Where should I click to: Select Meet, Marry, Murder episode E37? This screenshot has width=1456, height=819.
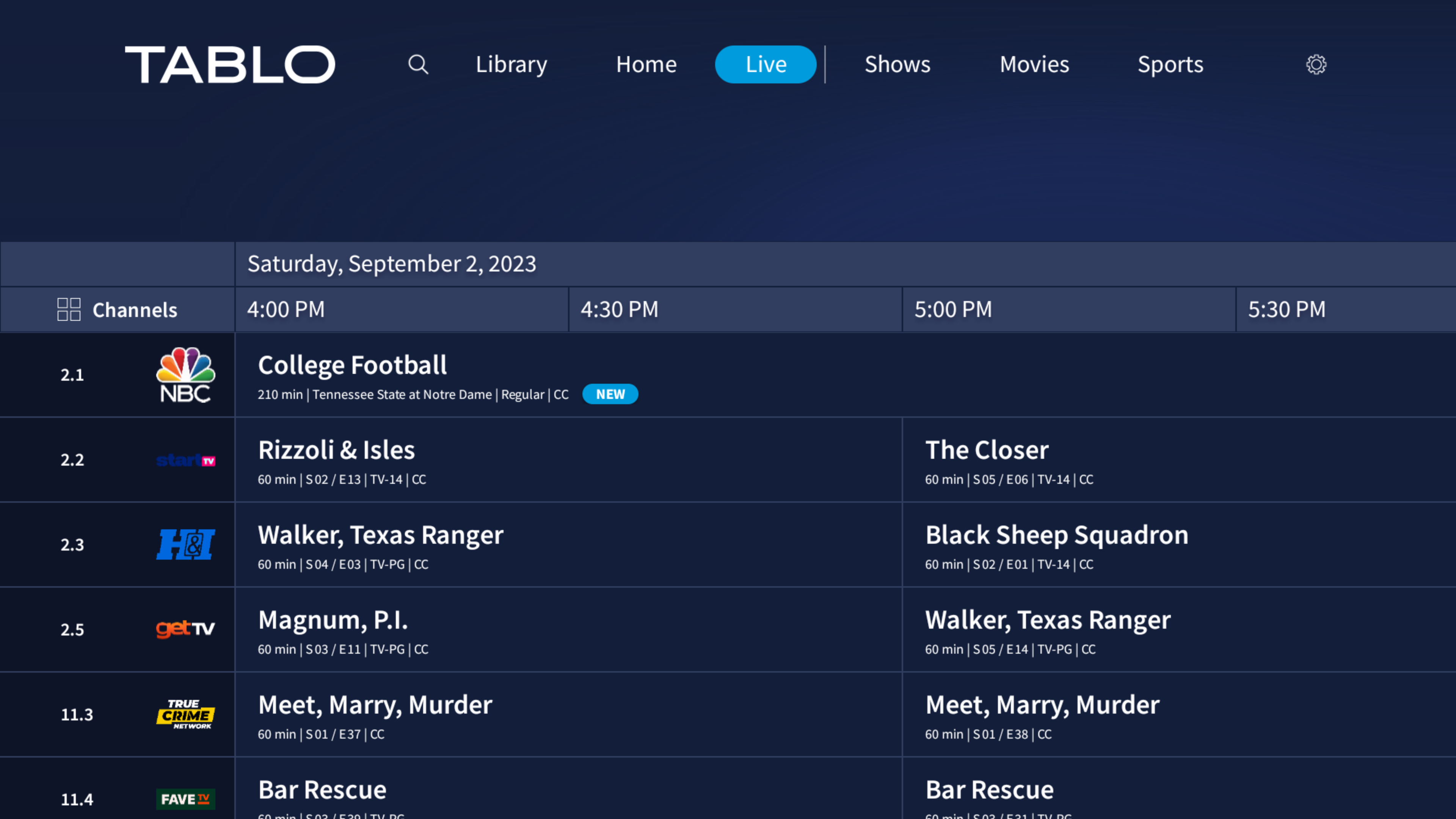point(569,714)
